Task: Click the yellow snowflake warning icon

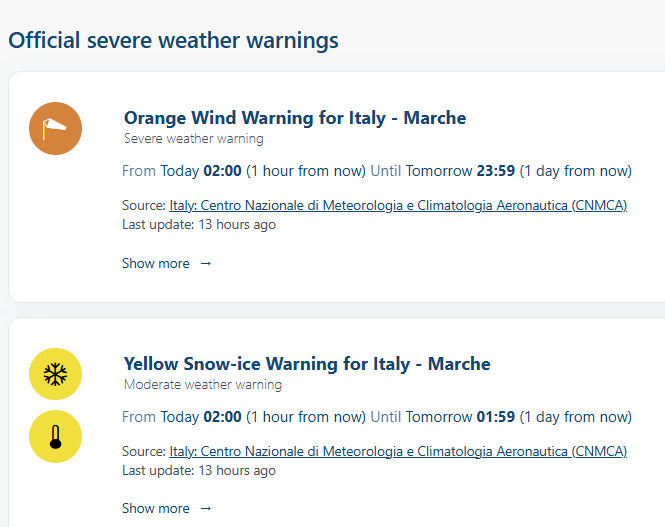Action: pos(55,374)
